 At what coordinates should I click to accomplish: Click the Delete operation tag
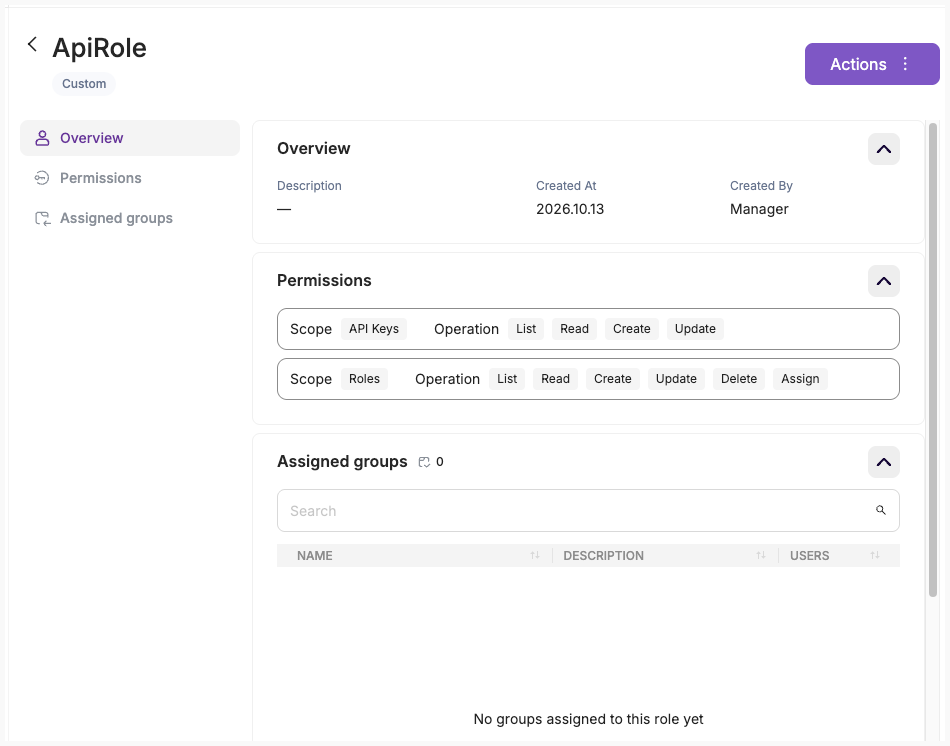tap(739, 379)
